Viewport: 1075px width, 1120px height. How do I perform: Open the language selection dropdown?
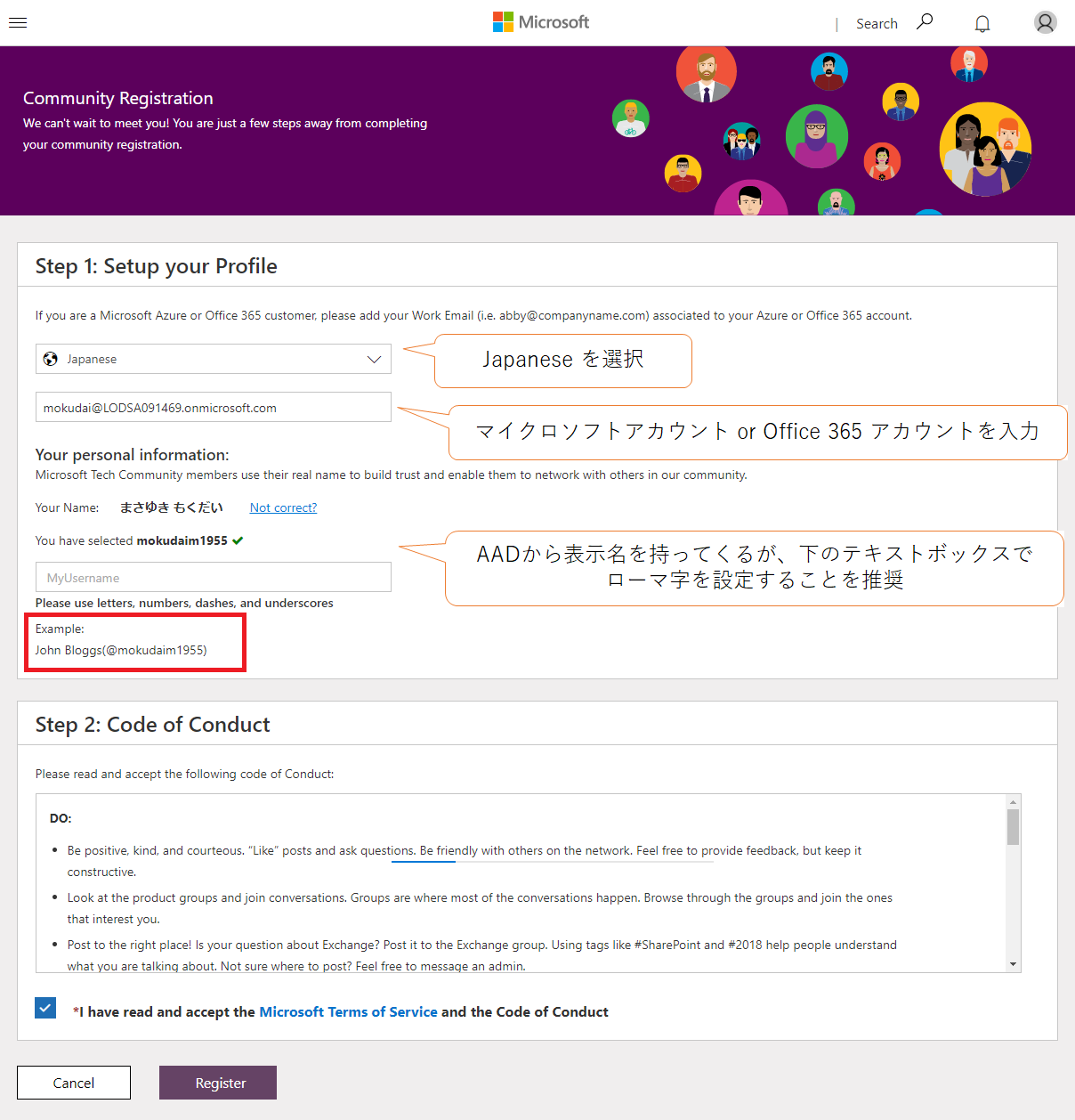point(214,359)
